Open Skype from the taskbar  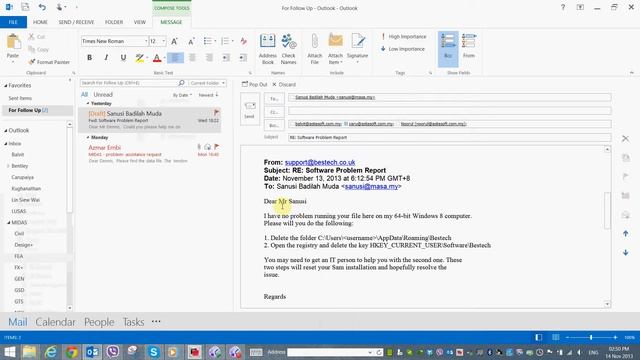(153, 352)
